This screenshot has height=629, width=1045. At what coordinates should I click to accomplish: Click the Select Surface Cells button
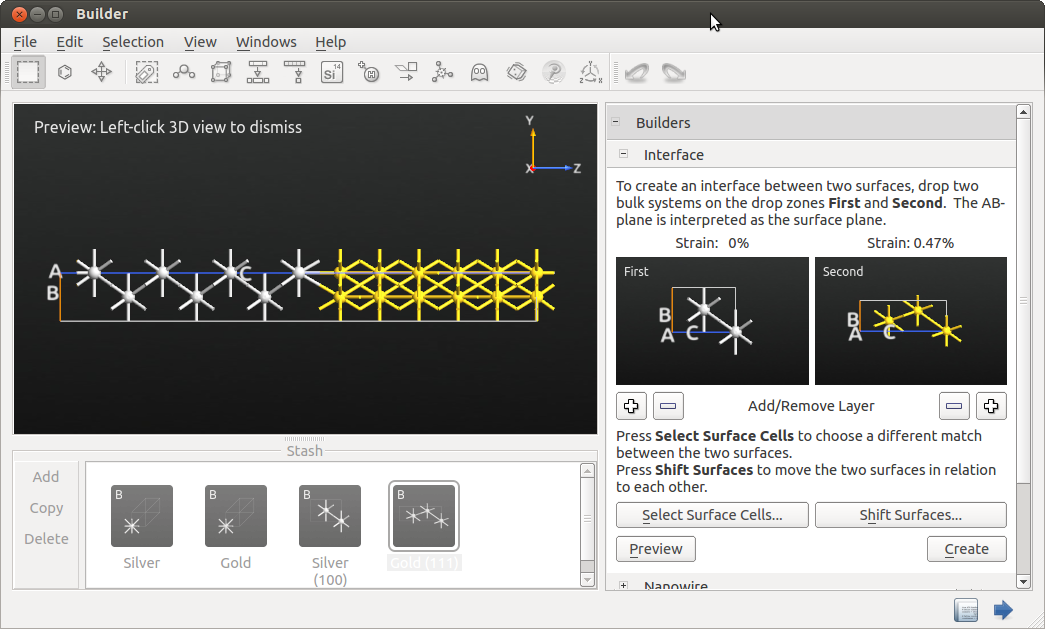point(712,515)
